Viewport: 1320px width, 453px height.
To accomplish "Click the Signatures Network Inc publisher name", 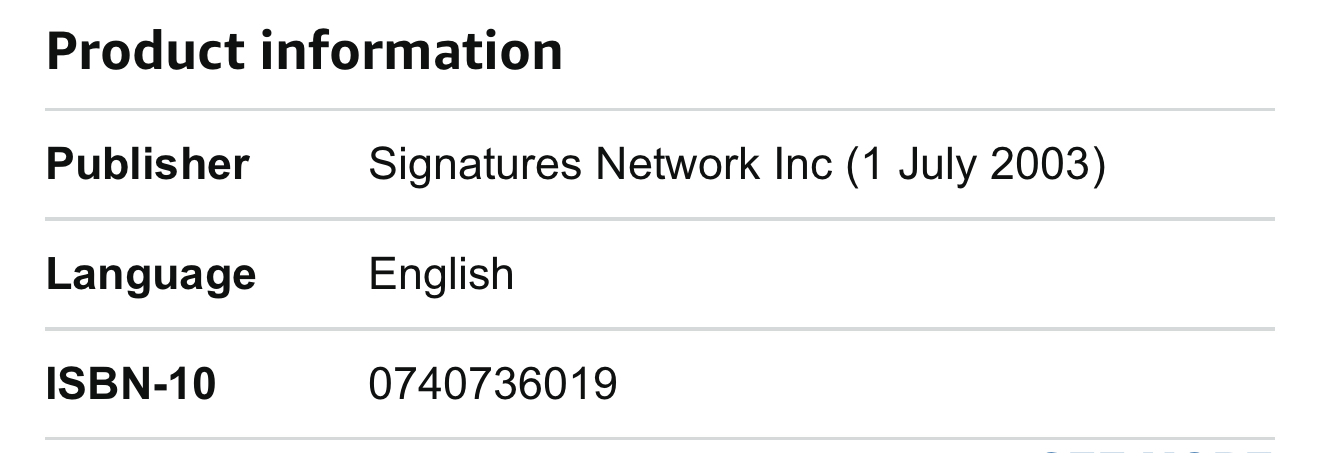I will [x=600, y=165].
